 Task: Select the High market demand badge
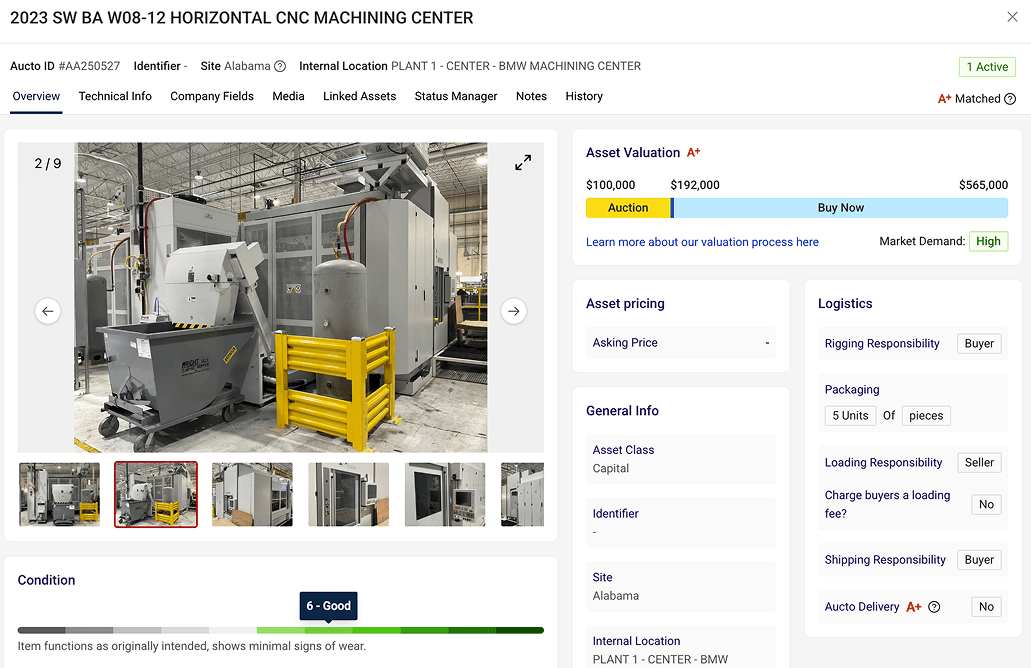click(x=988, y=241)
